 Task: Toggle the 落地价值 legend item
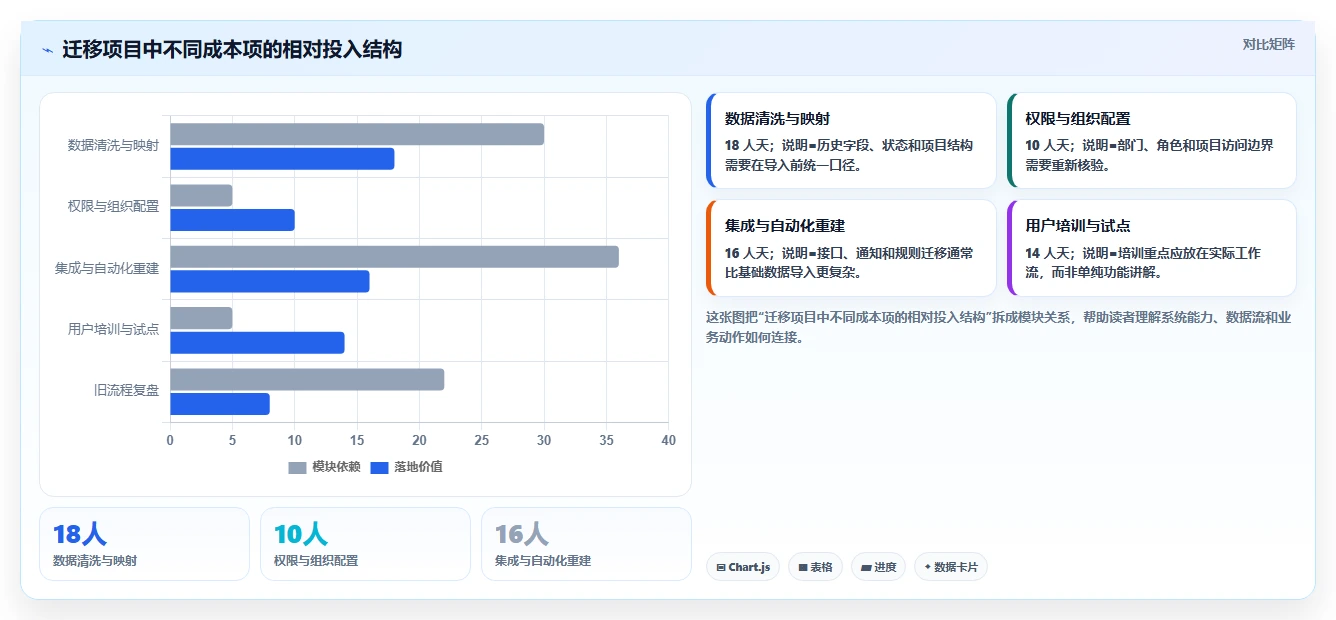[406, 467]
